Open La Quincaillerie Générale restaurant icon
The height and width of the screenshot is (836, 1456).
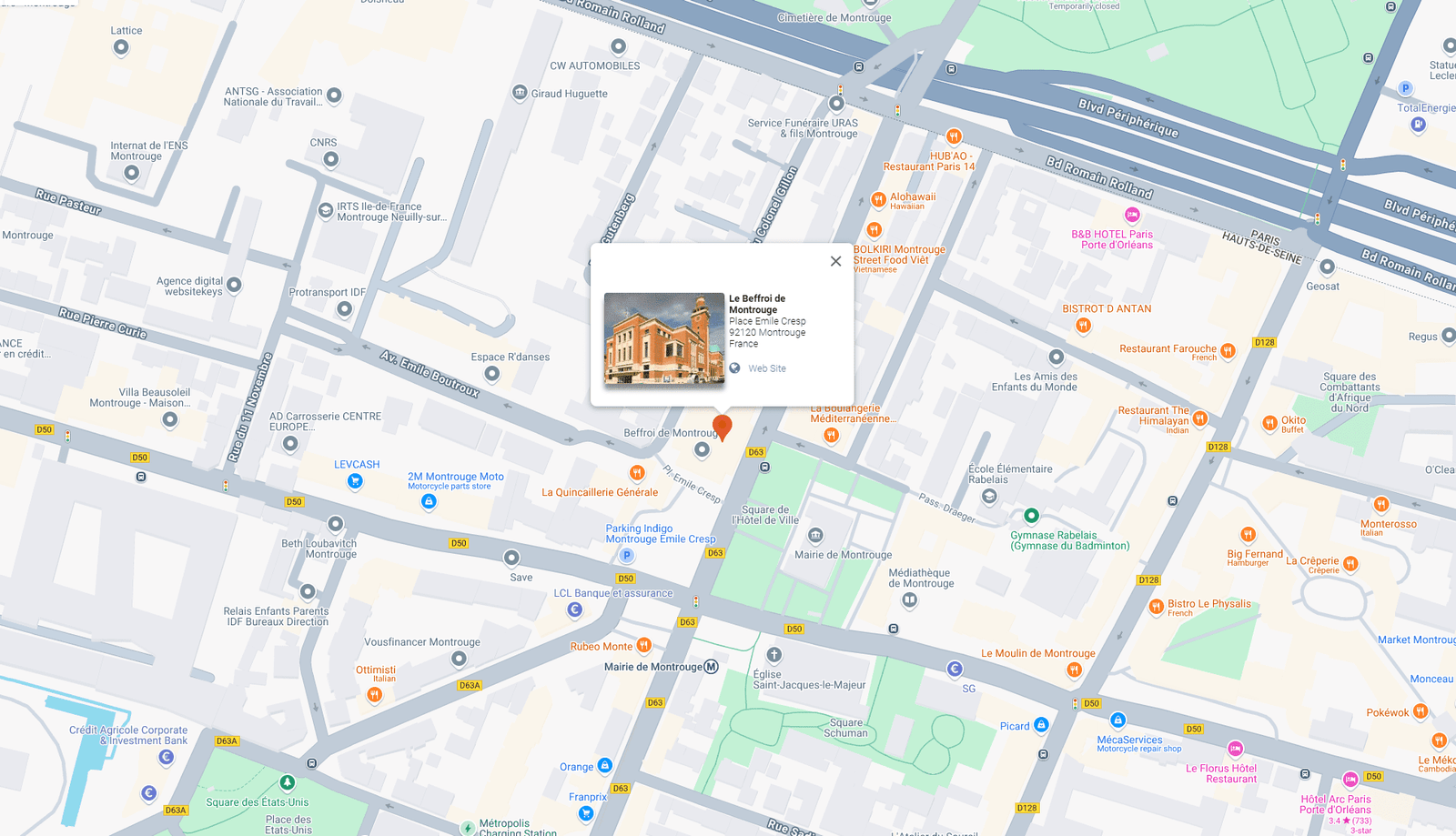tap(637, 473)
